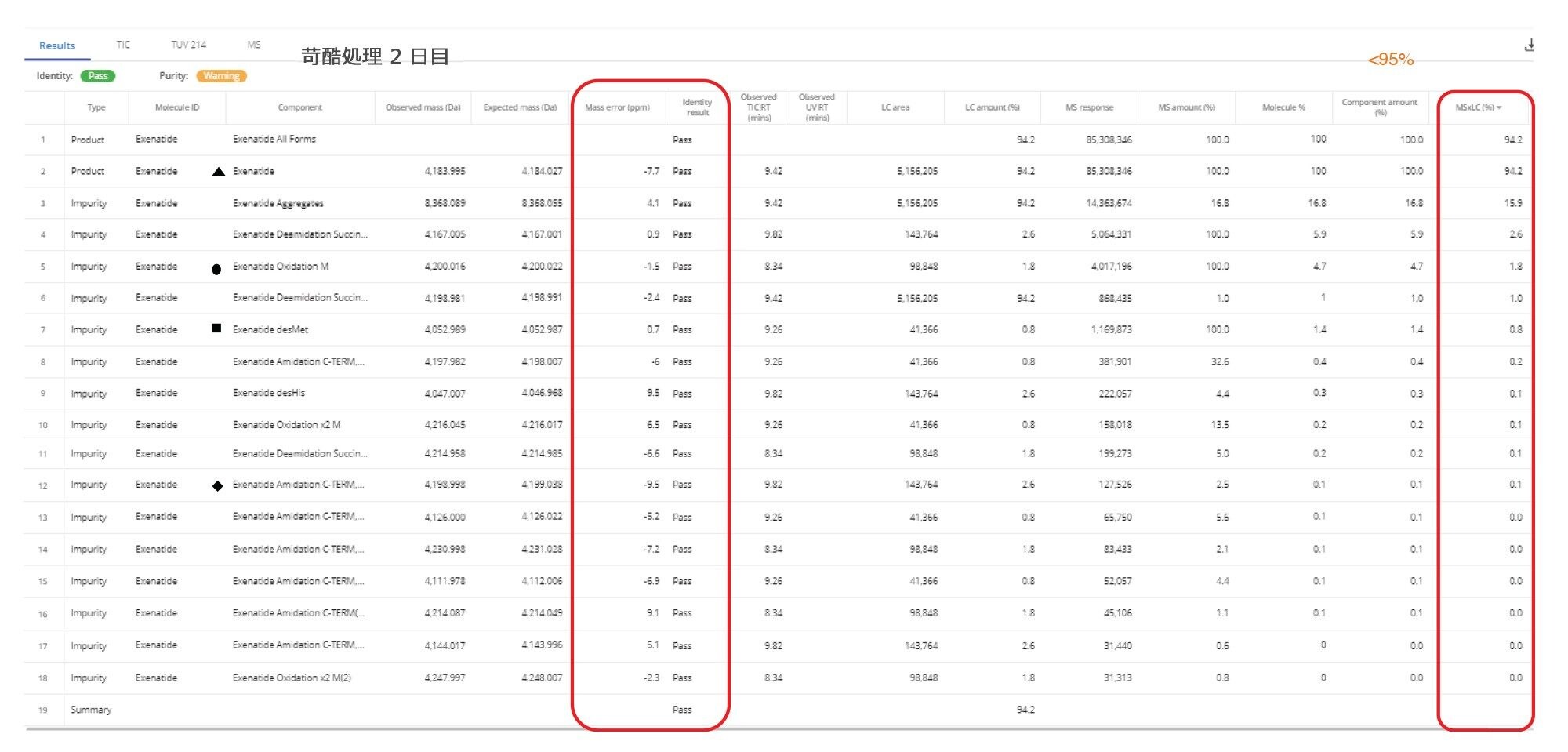The height and width of the screenshot is (752, 1568).
Task: Click MS amount value 32.6
Action: pyautogui.click(x=1220, y=361)
